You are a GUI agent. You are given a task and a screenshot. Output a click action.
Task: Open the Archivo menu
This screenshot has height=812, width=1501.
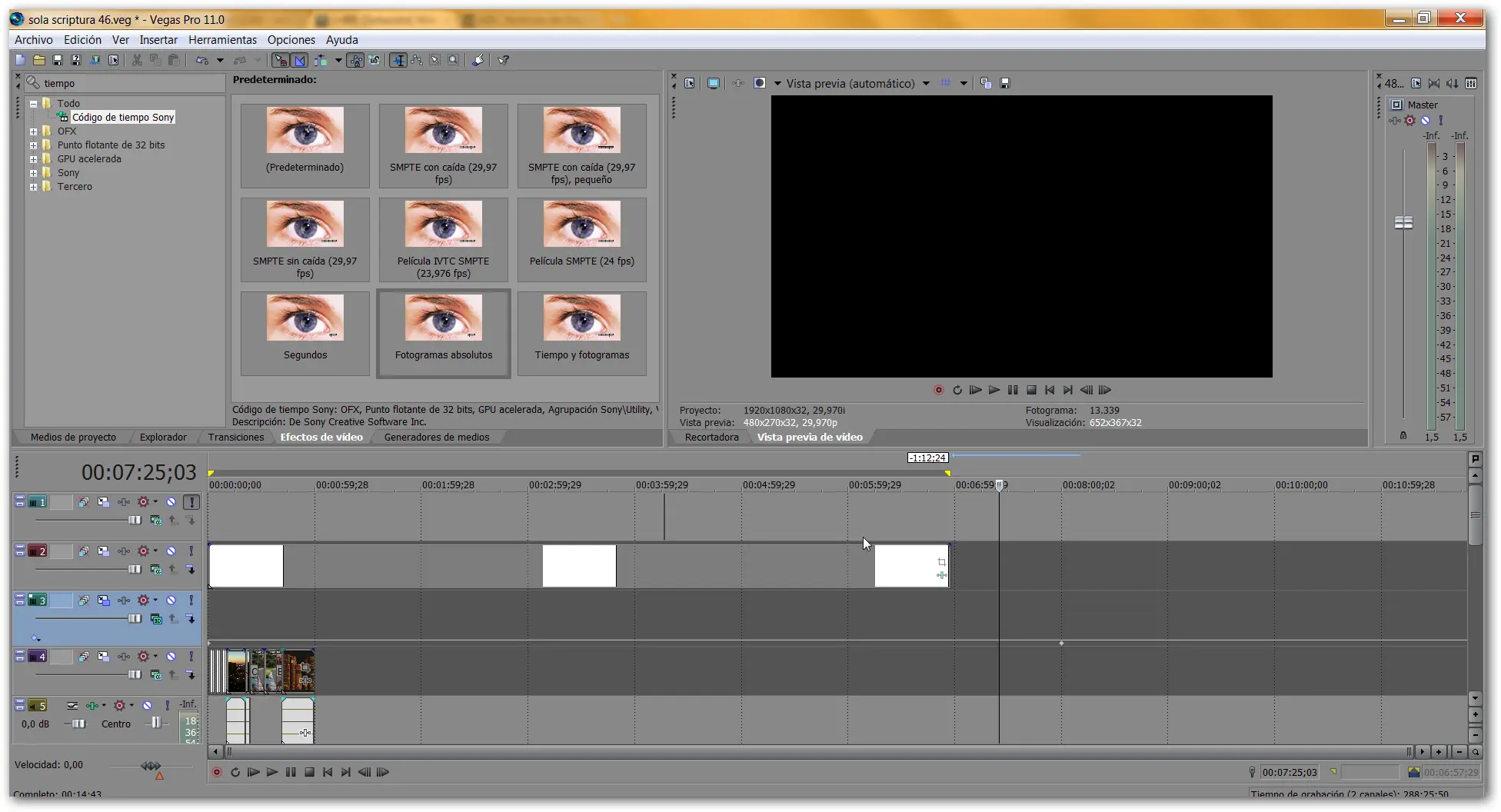[x=34, y=40]
